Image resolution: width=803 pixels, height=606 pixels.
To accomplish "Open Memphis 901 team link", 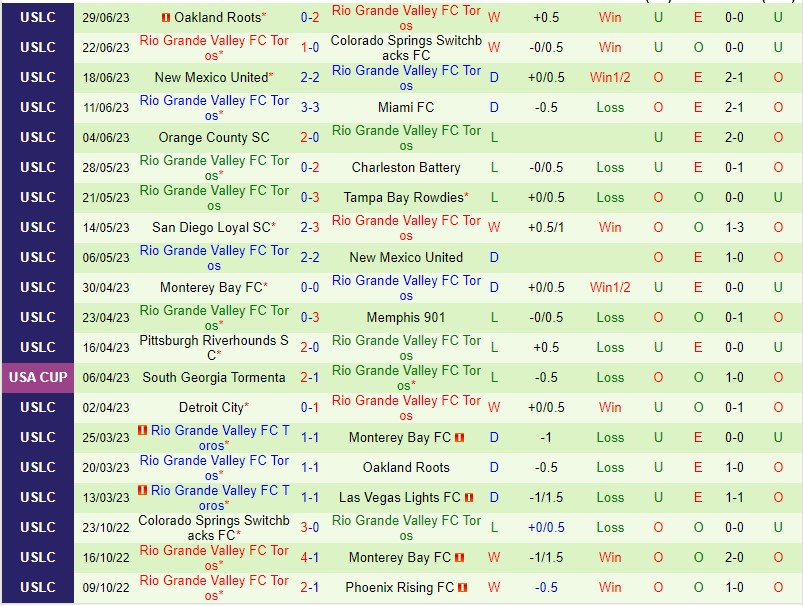I will click(x=406, y=318).
